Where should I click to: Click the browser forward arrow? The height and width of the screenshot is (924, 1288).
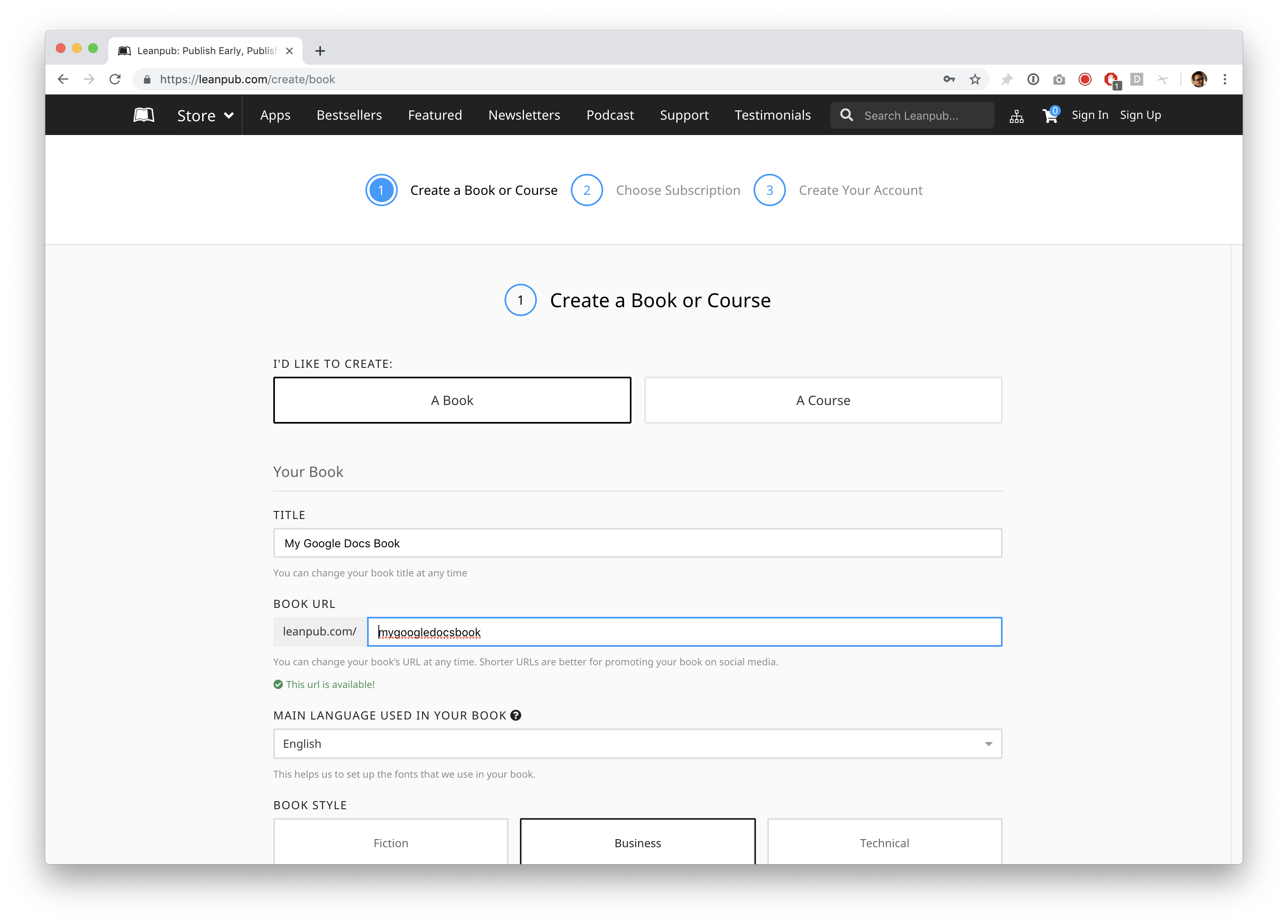(x=89, y=80)
